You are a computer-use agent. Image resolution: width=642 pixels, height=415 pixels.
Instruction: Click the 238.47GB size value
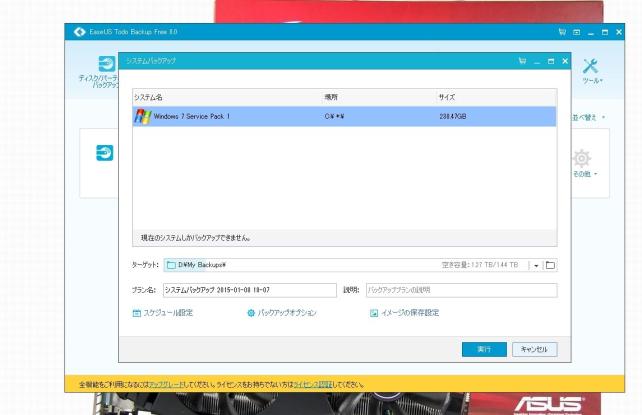click(452, 117)
